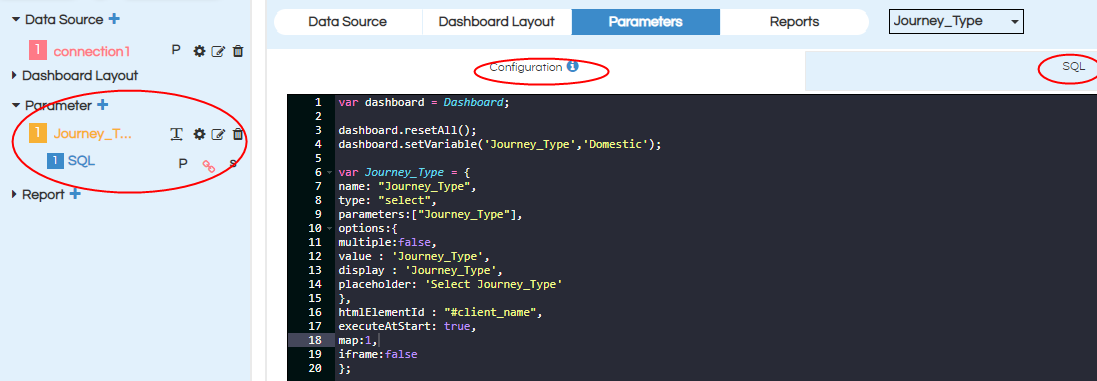Select Journey_T... parameter in the sidebar
This screenshot has width=1097, height=381.
[93, 134]
